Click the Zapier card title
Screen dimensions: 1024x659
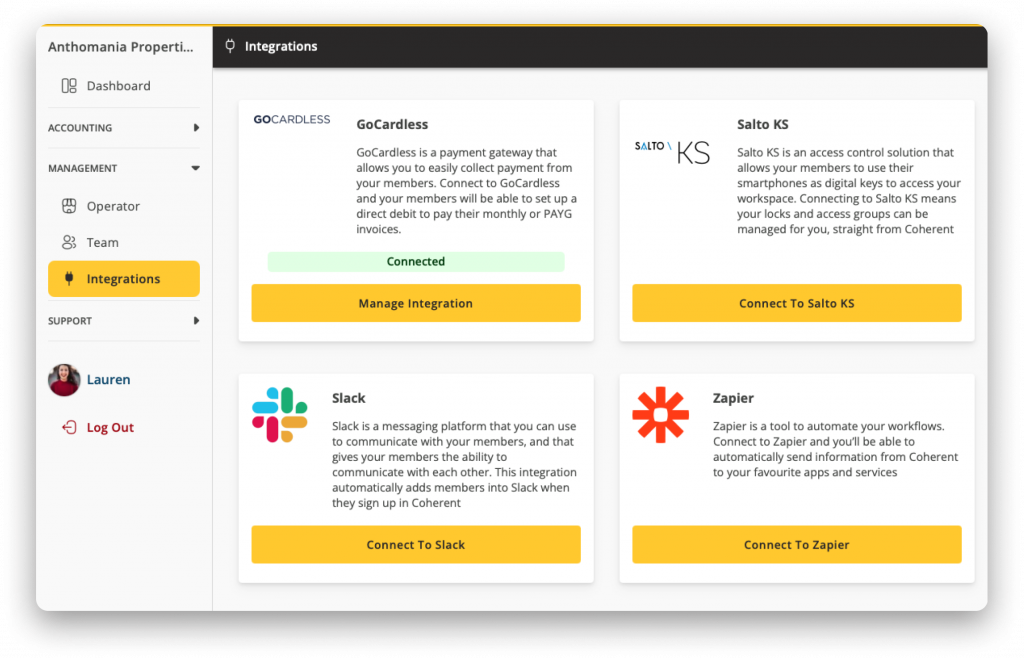[x=733, y=398]
